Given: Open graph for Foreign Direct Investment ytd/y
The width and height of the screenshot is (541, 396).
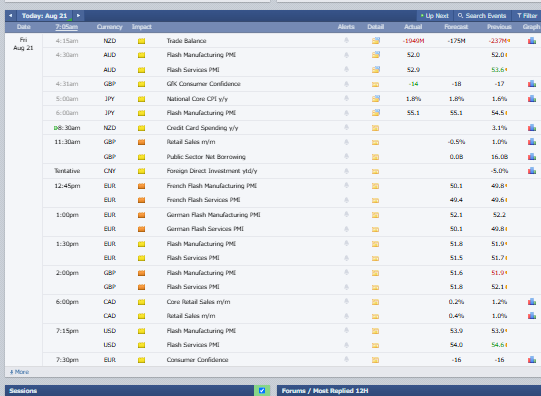Looking at the screenshot, I should click(532, 171).
